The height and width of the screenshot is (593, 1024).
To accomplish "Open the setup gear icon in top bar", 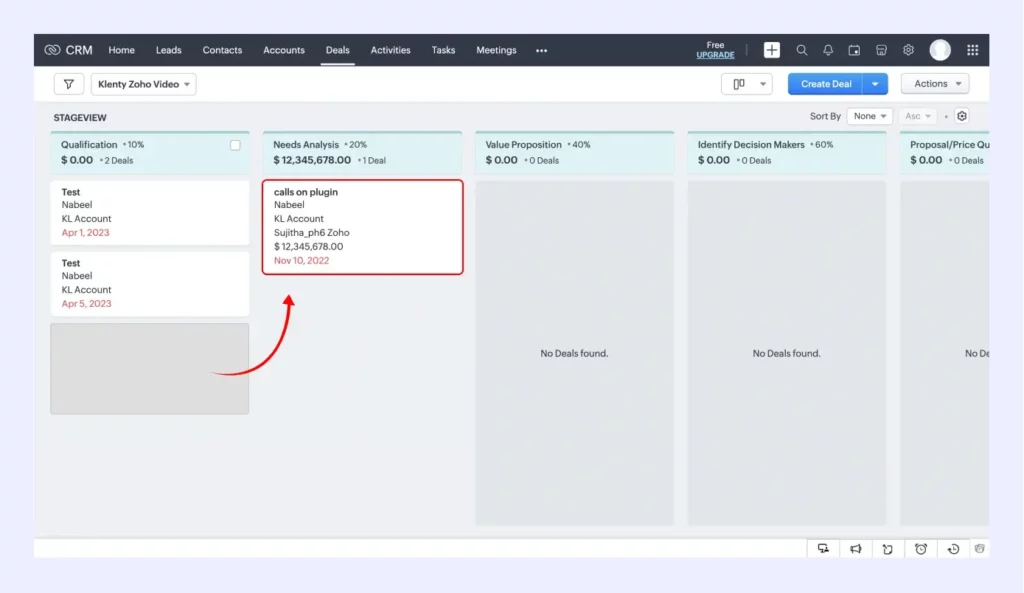I will click(908, 50).
